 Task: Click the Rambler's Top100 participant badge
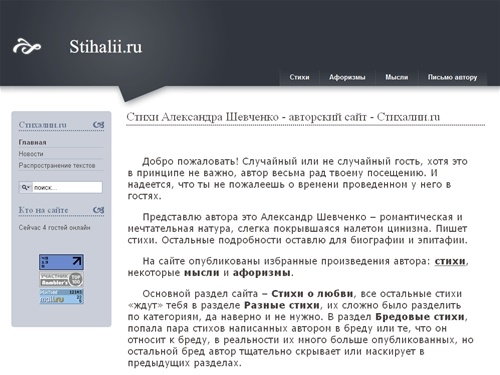click(x=61, y=279)
